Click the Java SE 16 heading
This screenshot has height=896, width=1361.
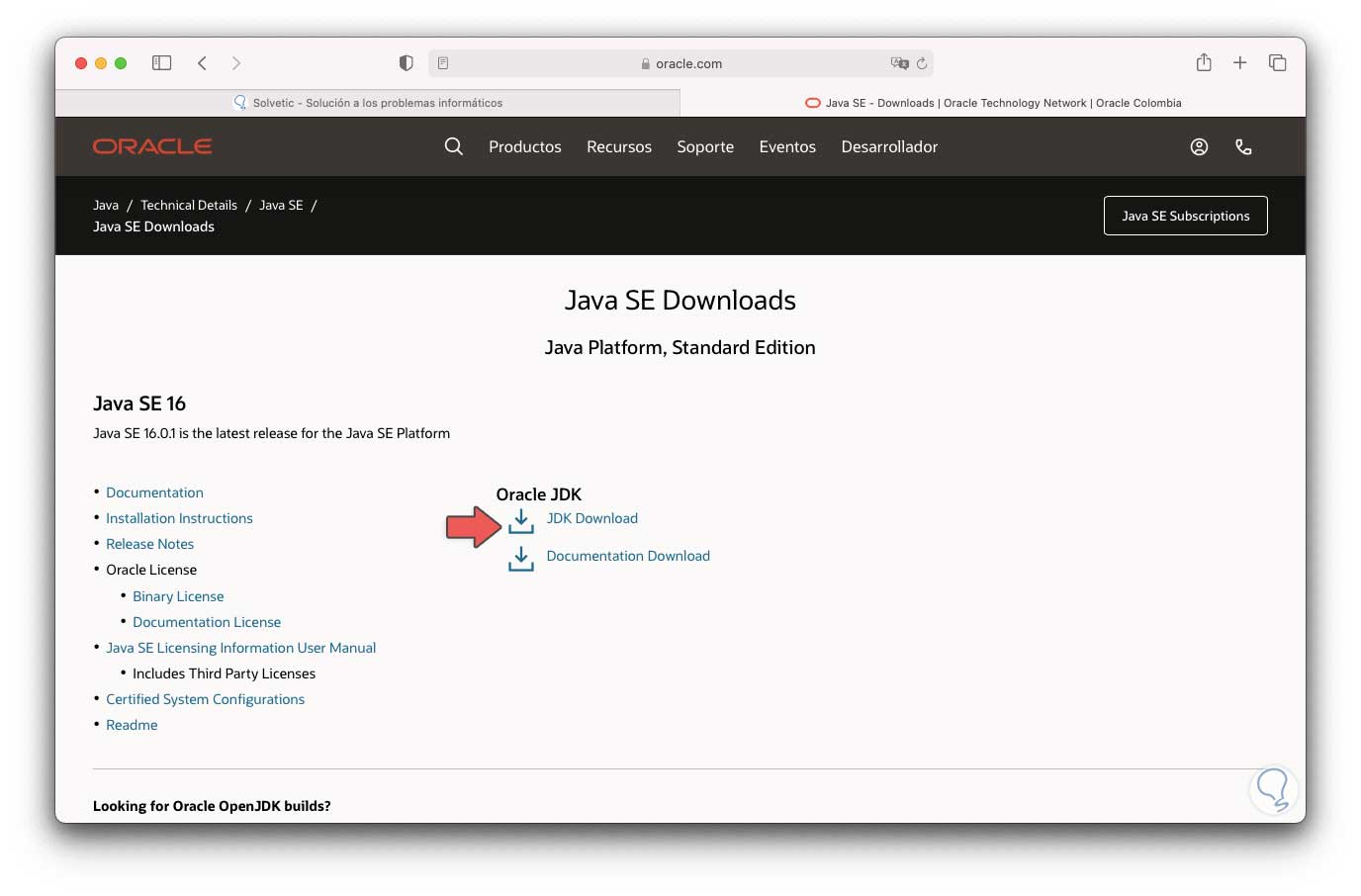pos(139,403)
